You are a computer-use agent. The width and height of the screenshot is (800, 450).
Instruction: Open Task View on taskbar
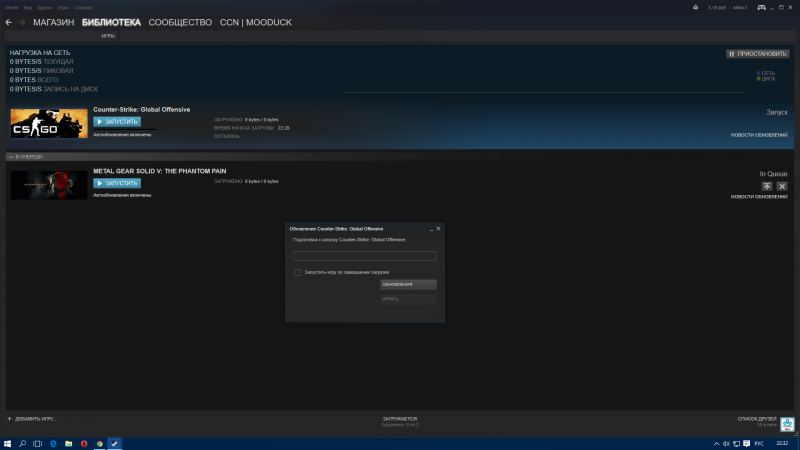[x=37, y=443]
